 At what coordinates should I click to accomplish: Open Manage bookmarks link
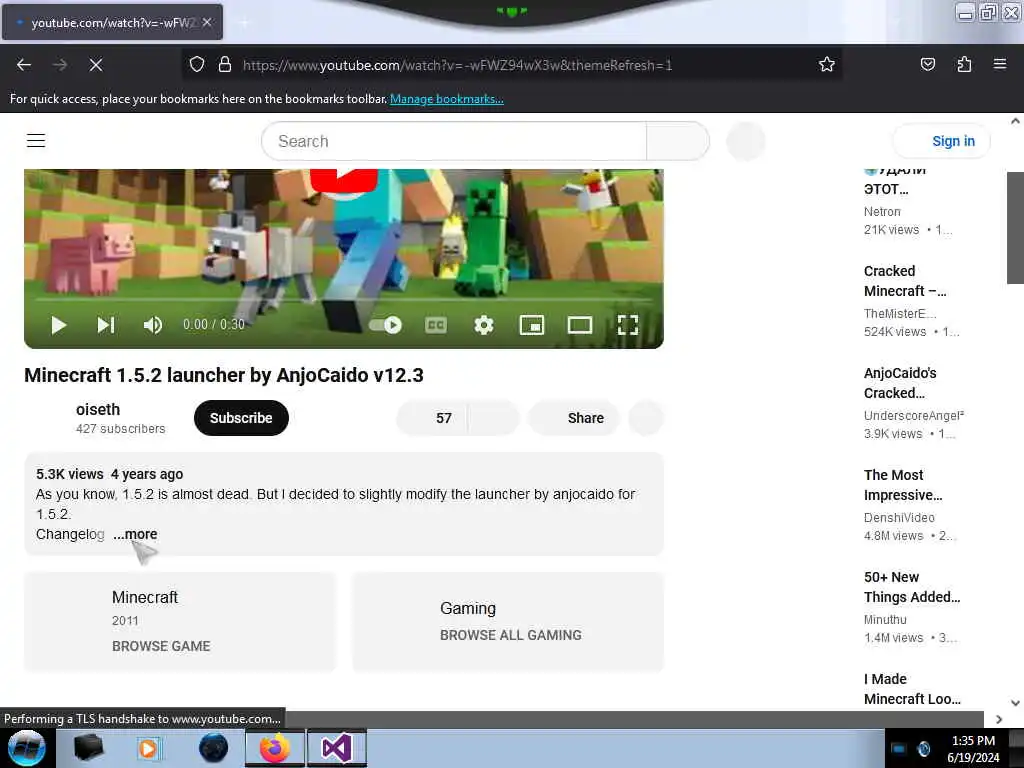[447, 99]
